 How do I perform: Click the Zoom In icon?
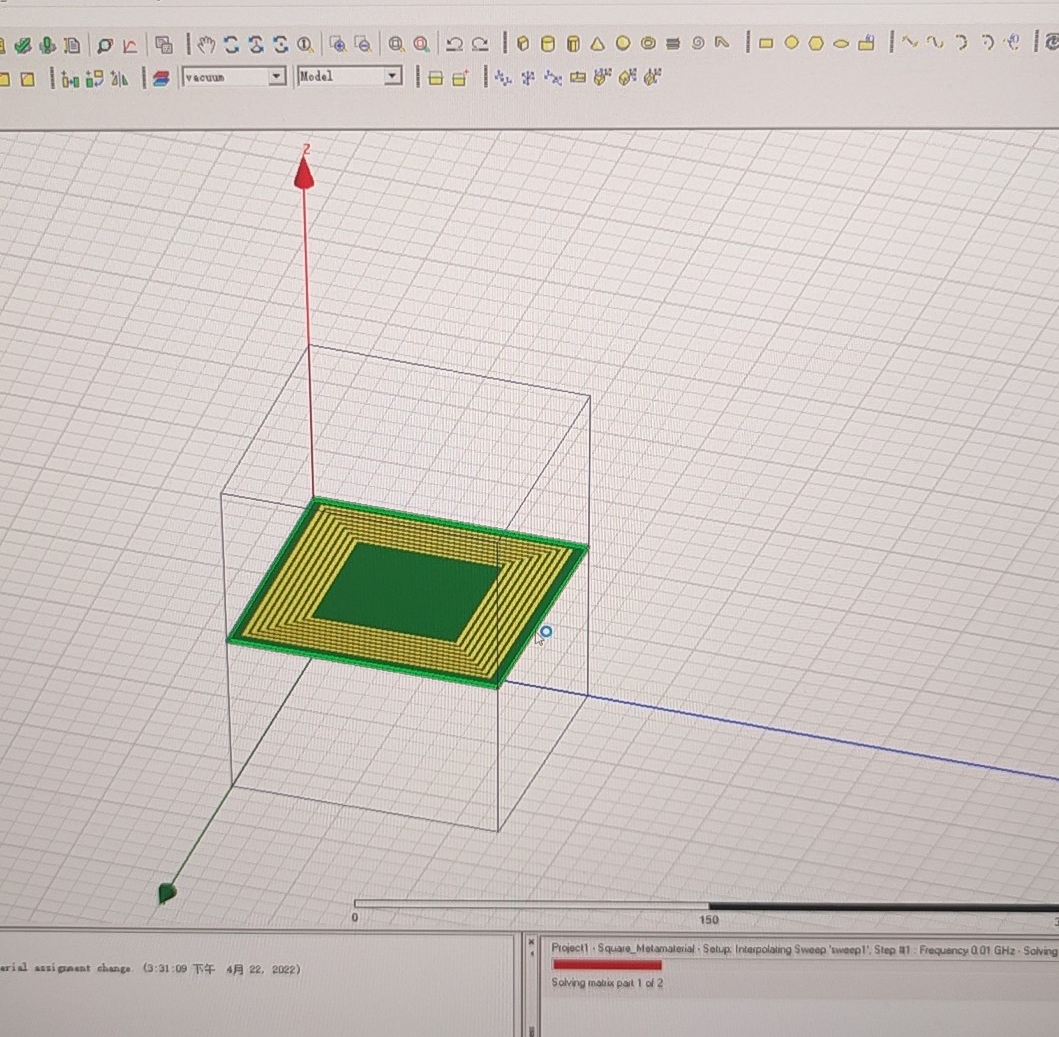(x=338, y=45)
